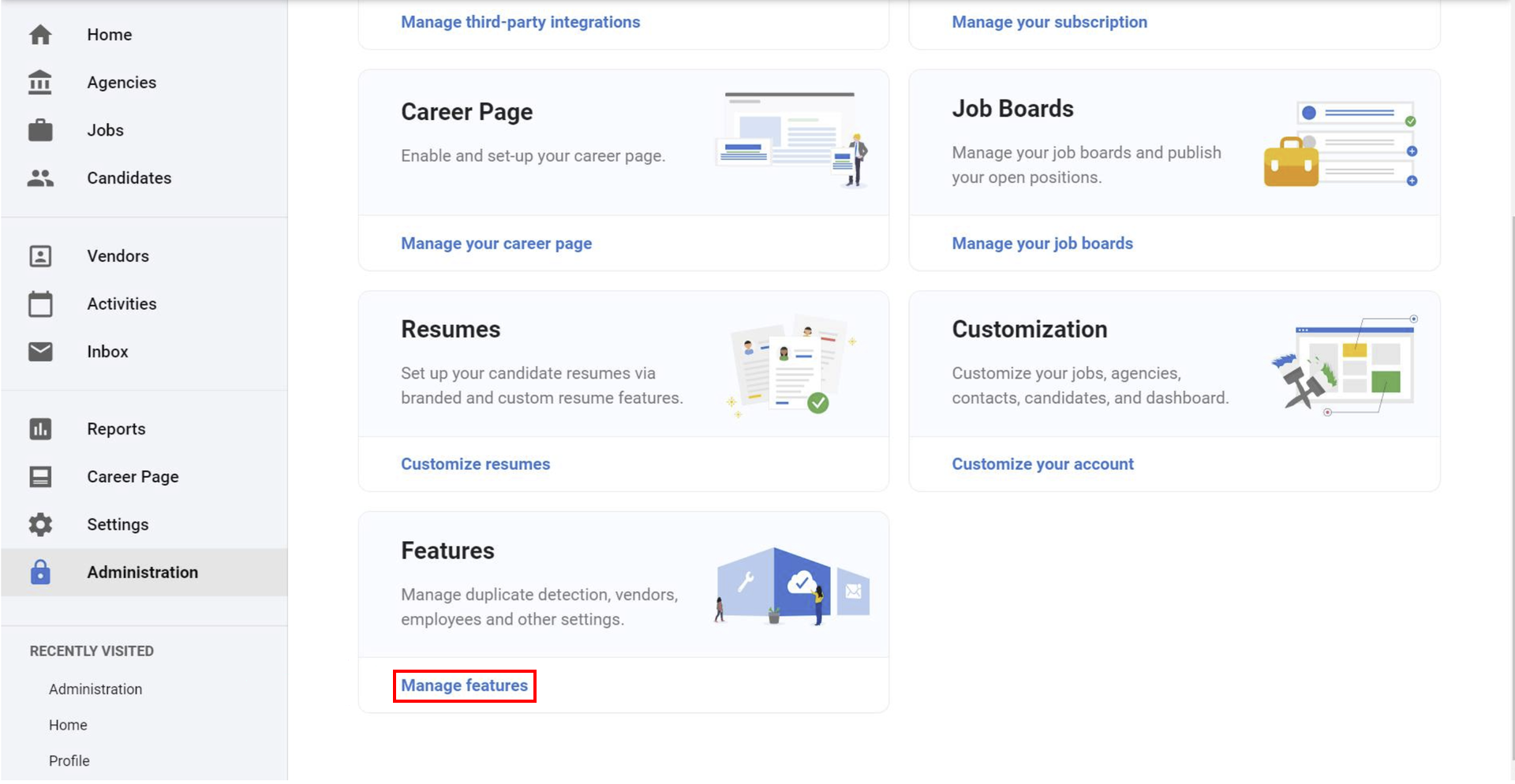
Task: Click the Manage features link
Action: (465, 686)
